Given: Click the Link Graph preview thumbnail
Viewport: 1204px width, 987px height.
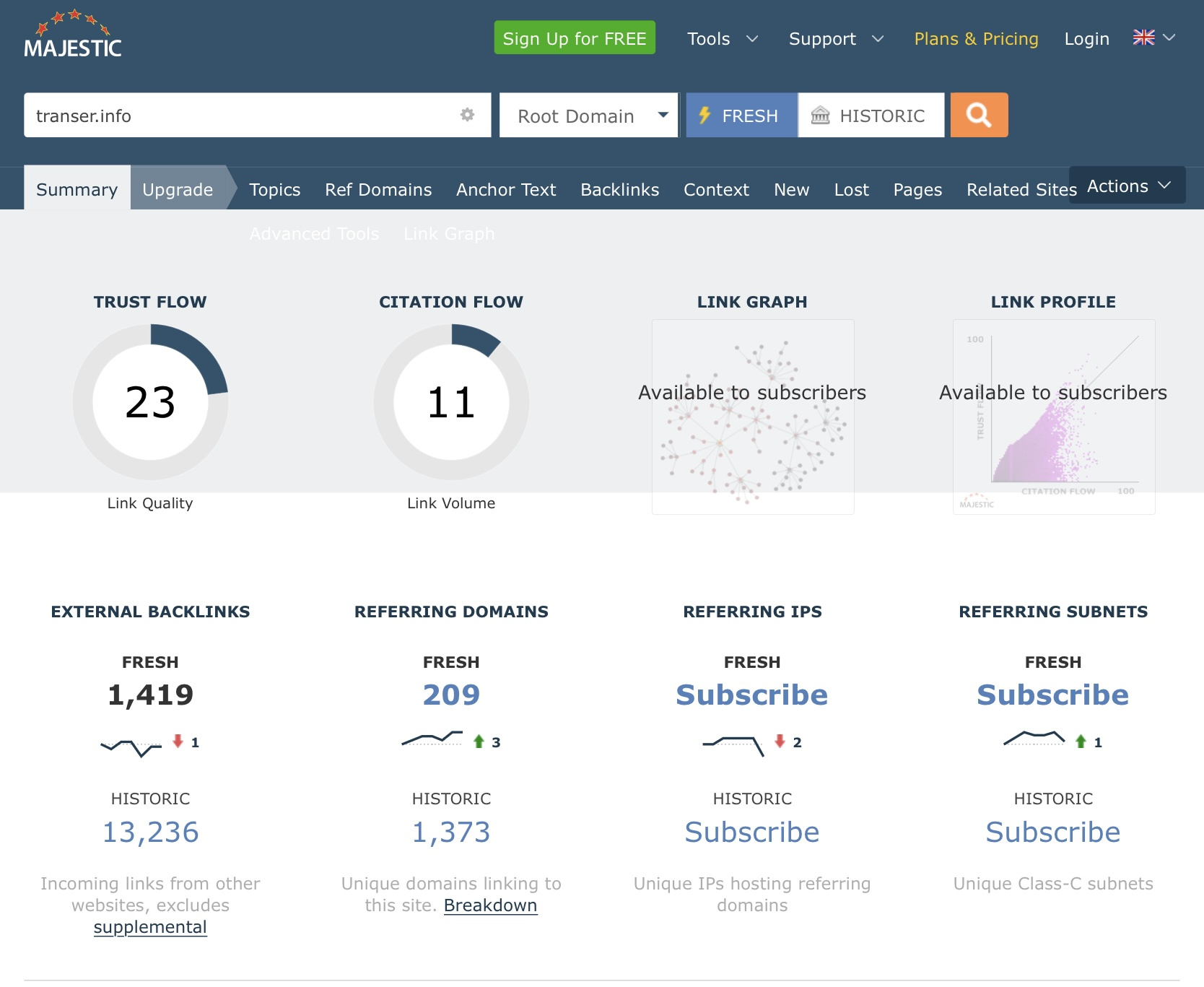Looking at the screenshot, I should (753, 417).
